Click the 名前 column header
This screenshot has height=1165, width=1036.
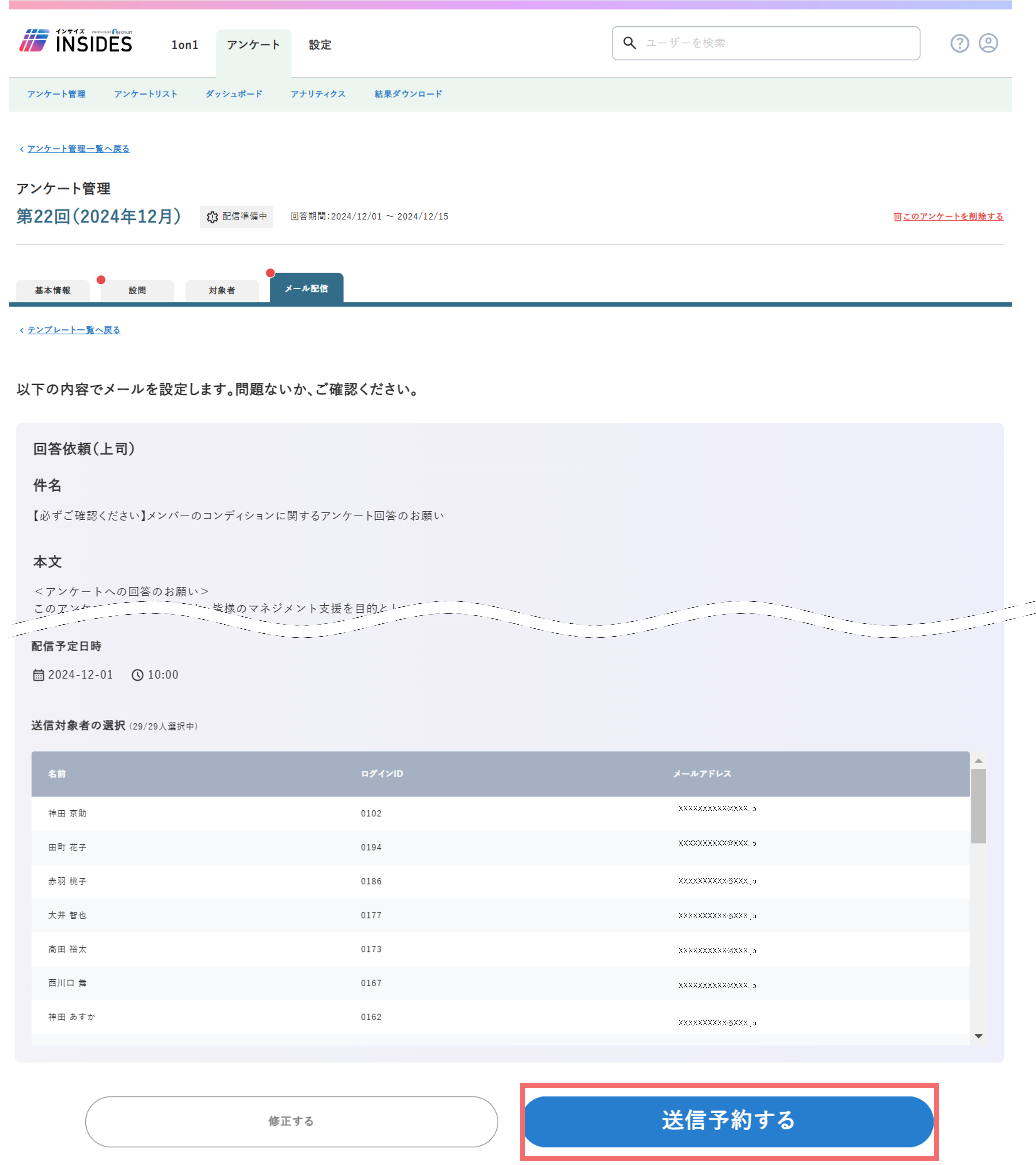(57, 774)
